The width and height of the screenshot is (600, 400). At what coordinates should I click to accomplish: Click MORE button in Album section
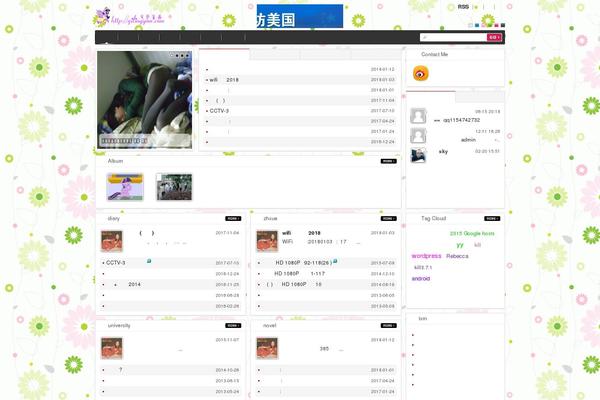tap(388, 161)
